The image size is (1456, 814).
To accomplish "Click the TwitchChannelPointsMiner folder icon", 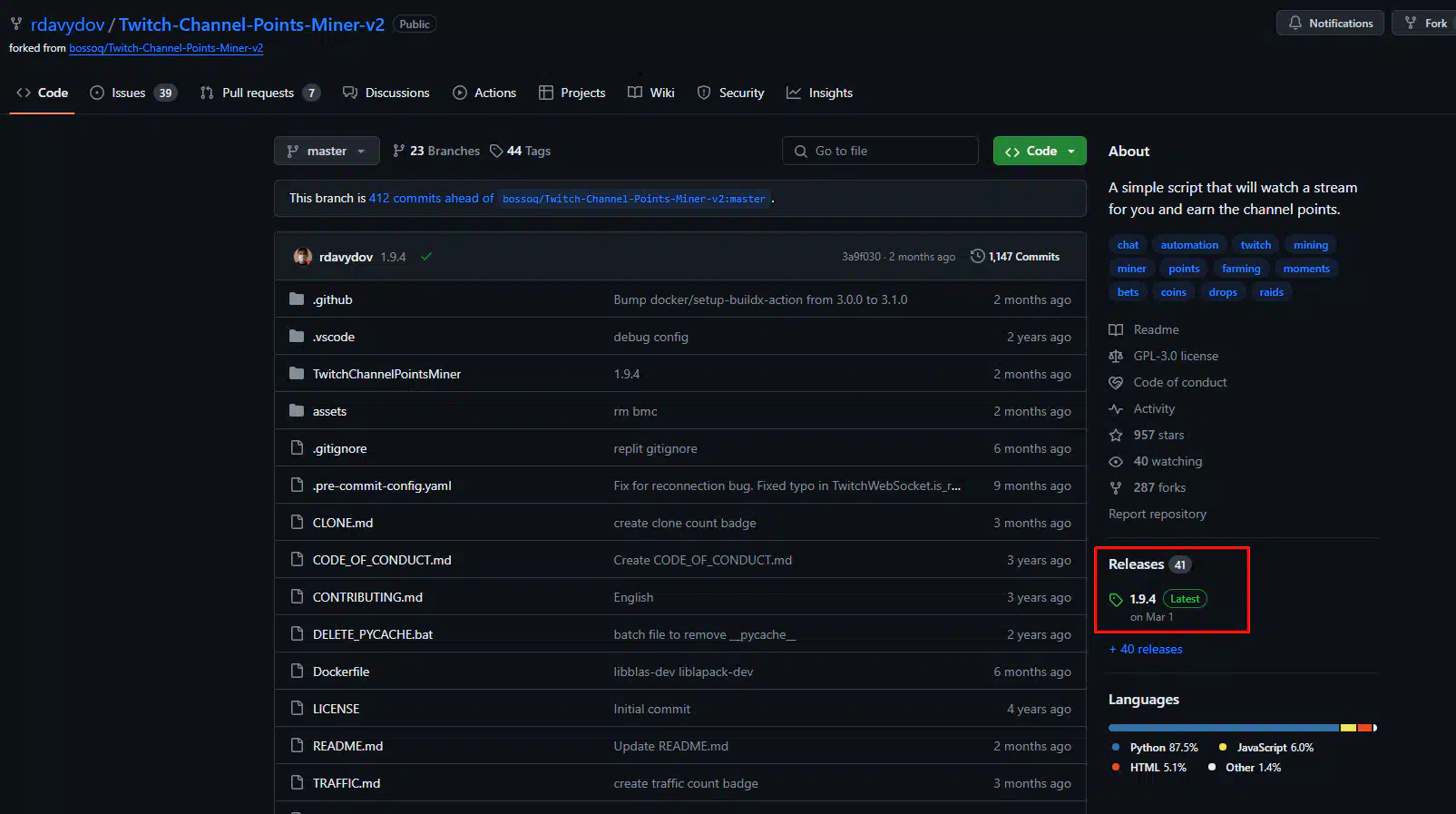I will (x=297, y=374).
